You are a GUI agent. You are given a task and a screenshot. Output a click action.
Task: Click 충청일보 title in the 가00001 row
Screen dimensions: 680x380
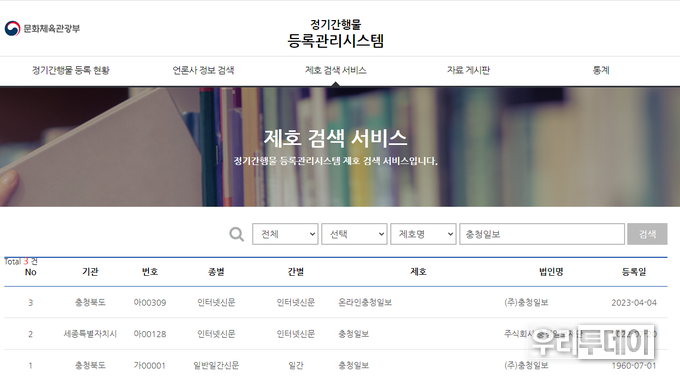coord(353,366)
